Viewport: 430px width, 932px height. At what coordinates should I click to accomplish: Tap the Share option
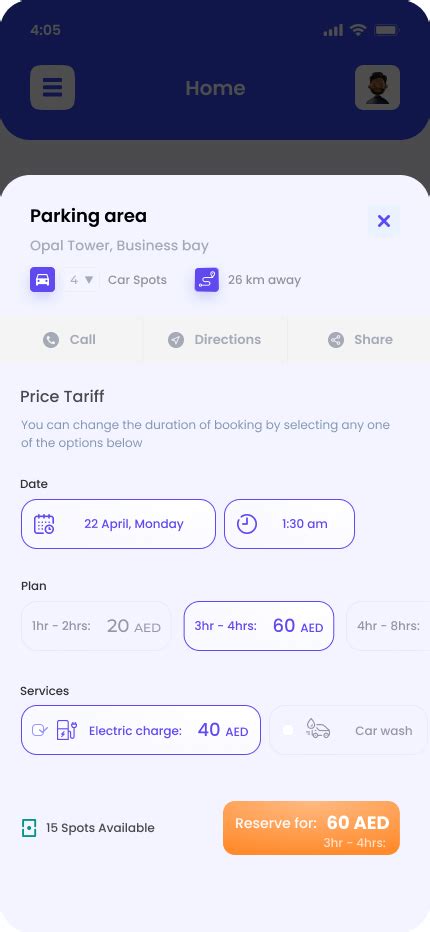pos(359,339)
